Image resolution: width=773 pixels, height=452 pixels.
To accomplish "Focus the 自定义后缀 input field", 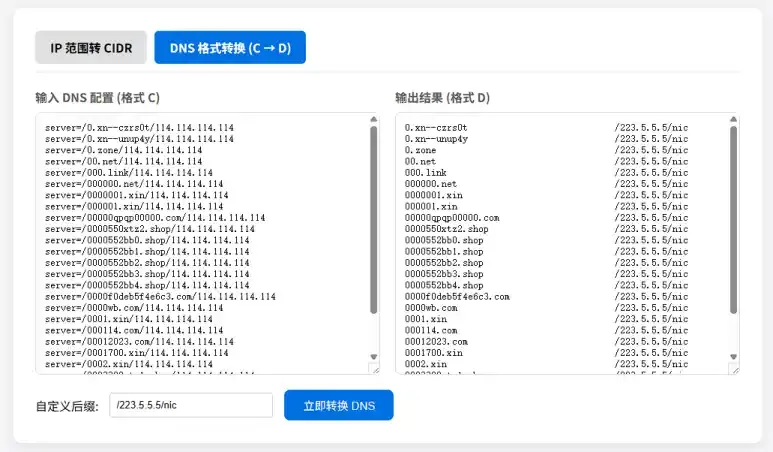I will pos(191,405).
